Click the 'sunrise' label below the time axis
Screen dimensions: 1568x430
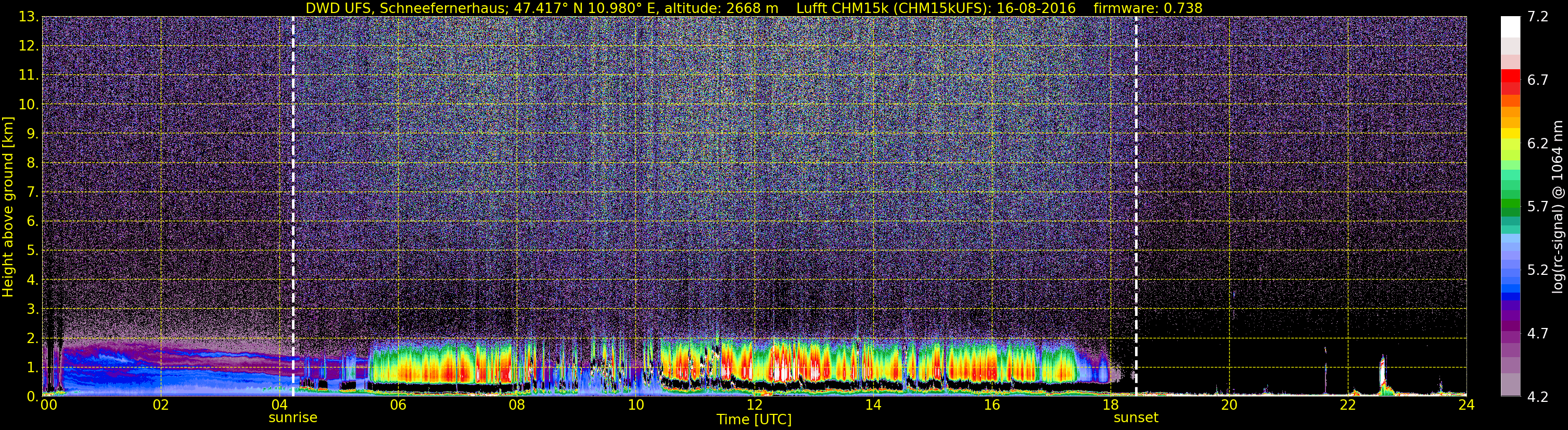click(x=293, y=418)
